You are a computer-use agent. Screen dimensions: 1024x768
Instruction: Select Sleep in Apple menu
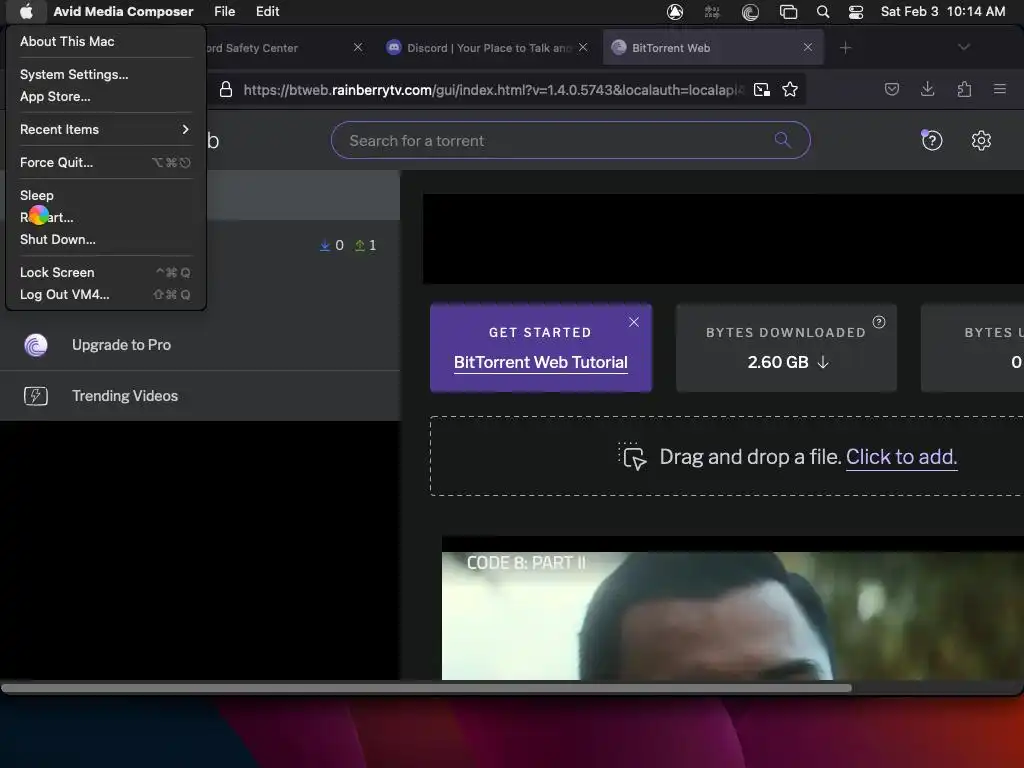coord(106,195)
